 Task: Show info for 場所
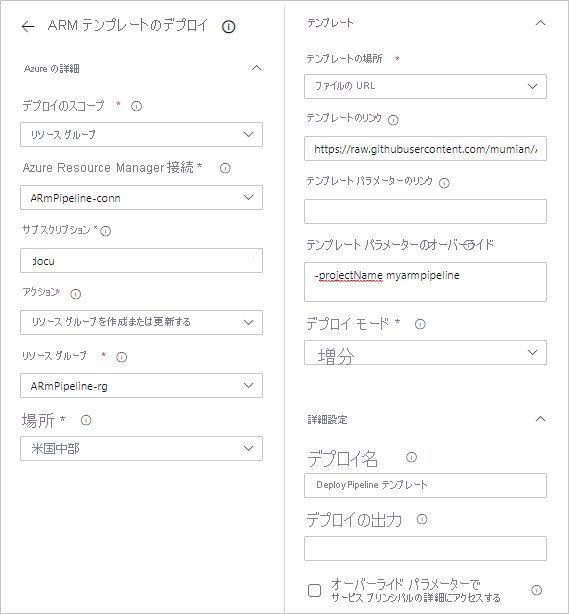[86, 420]
